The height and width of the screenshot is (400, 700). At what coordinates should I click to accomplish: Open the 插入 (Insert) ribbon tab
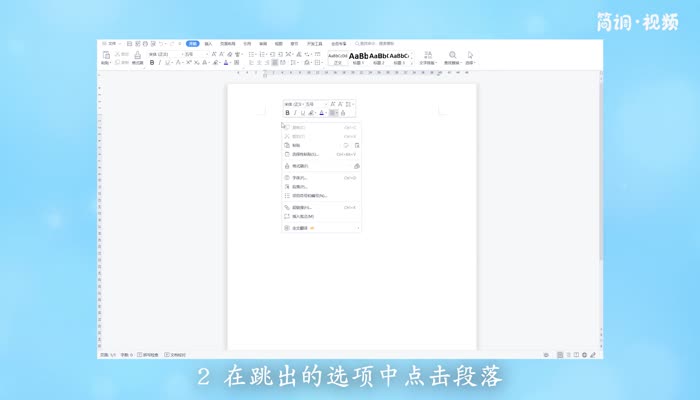point(208,44)
